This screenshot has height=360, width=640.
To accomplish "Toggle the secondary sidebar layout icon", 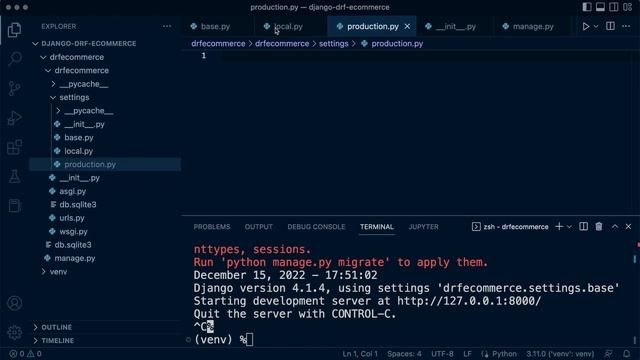I will tap(613, 7).
